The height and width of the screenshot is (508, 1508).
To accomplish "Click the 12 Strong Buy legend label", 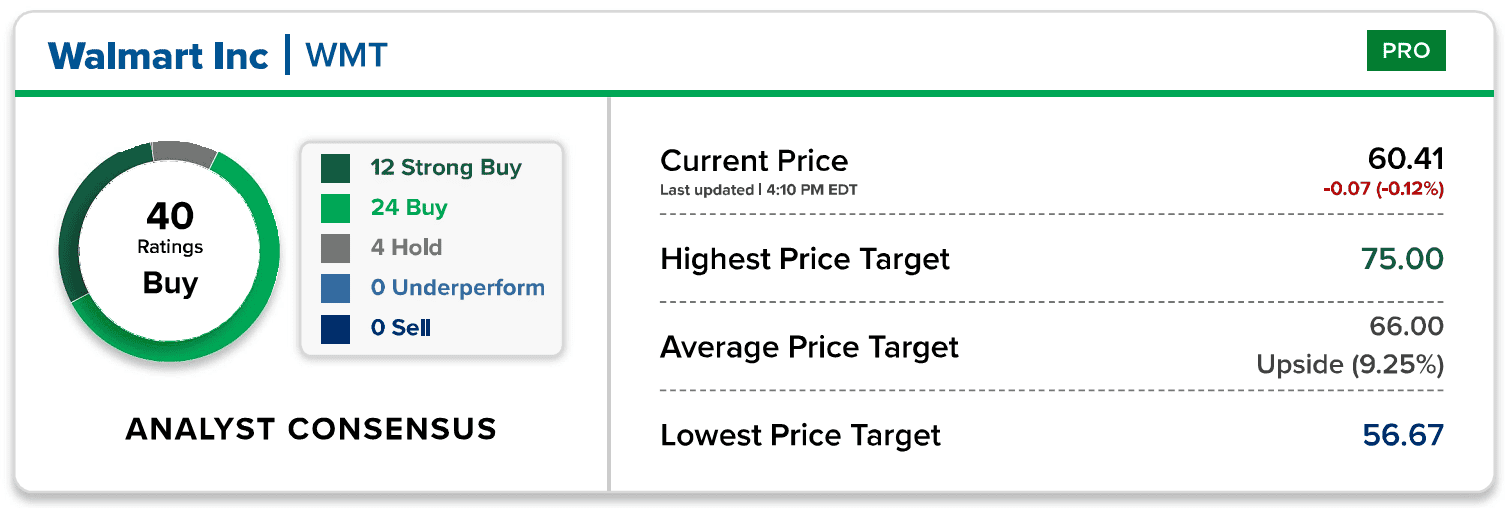I will (446, 168).
